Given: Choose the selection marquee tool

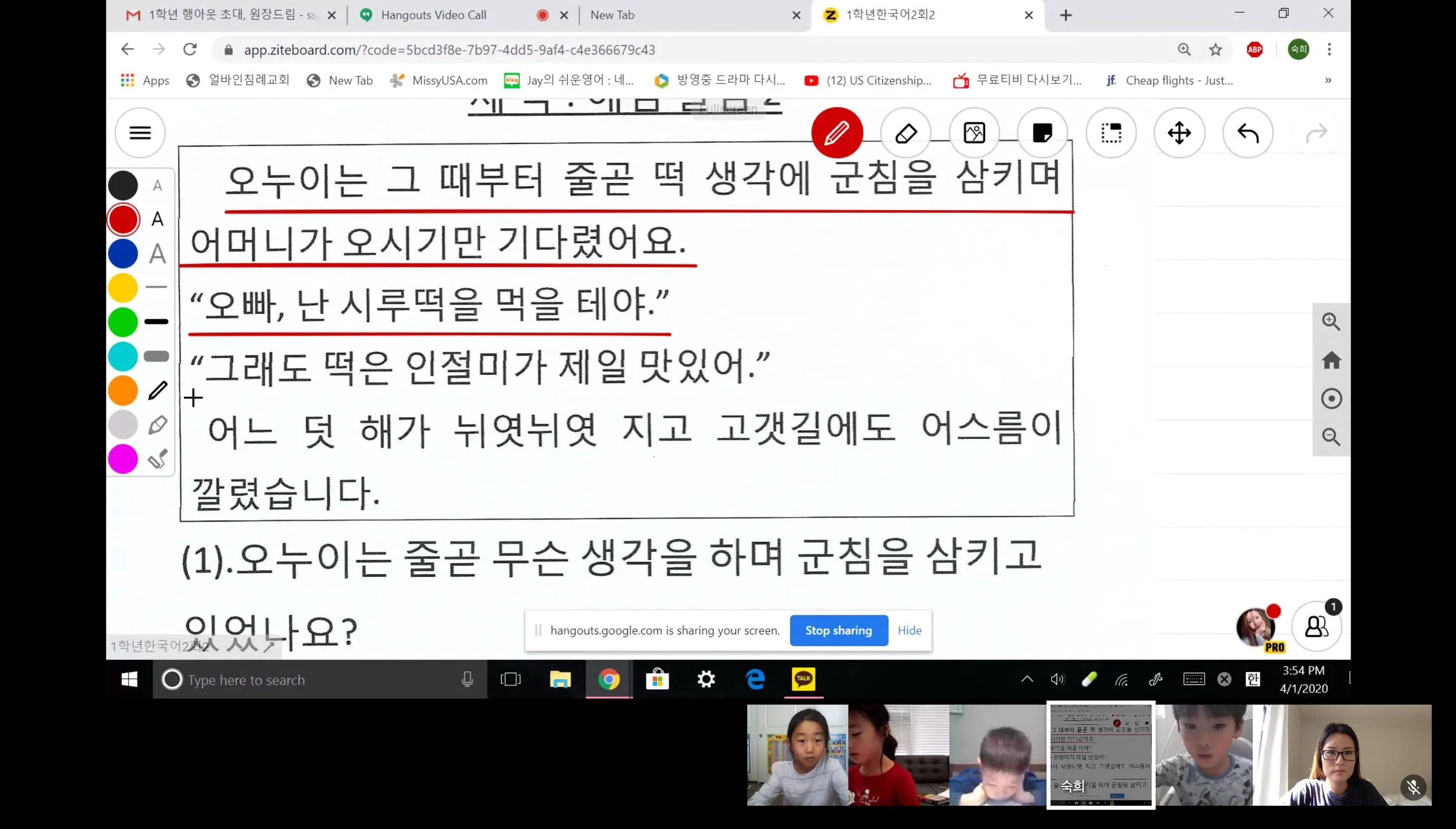Looking at the screenshot, I should [x=1111, y=133].
